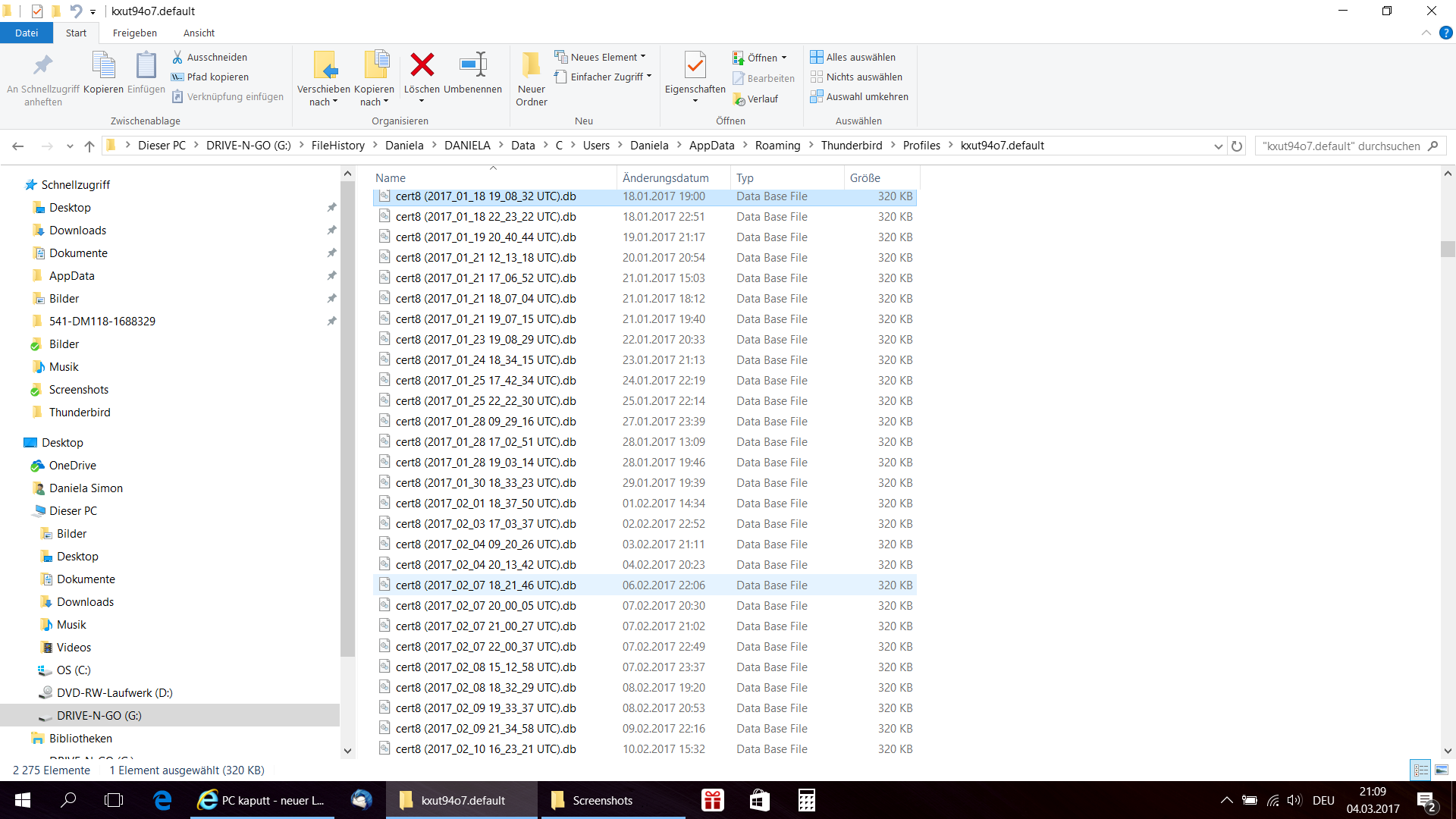Switch to details list view toggle

coord(1420,770)
